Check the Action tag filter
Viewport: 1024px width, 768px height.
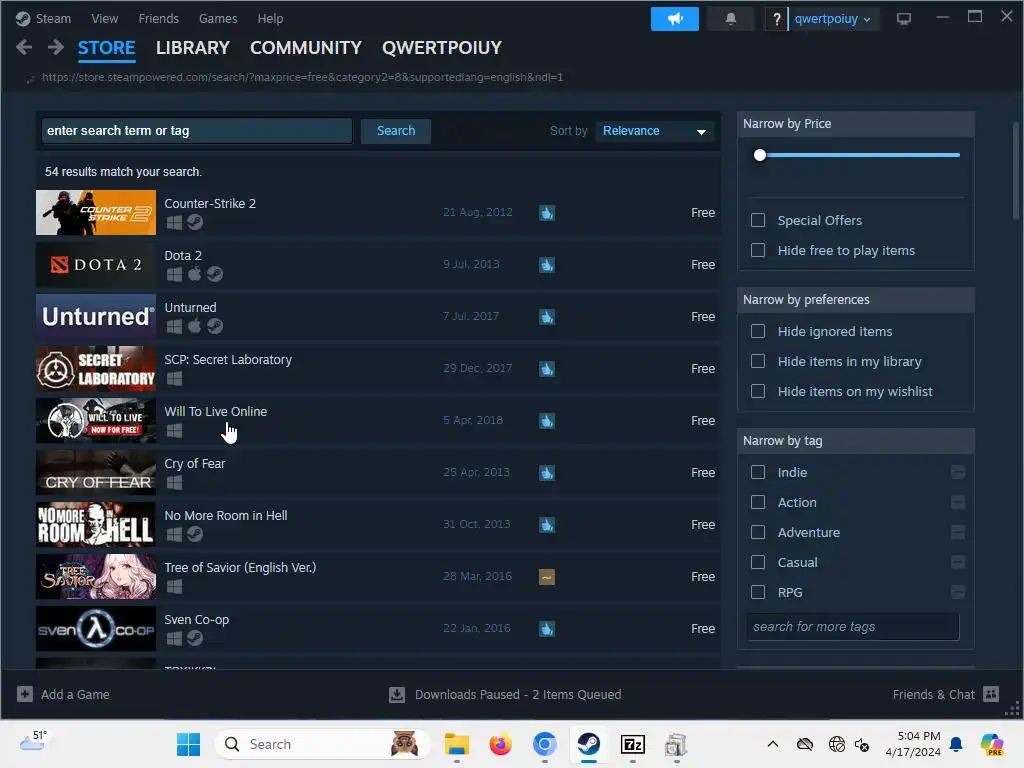(x=758, y=502)
